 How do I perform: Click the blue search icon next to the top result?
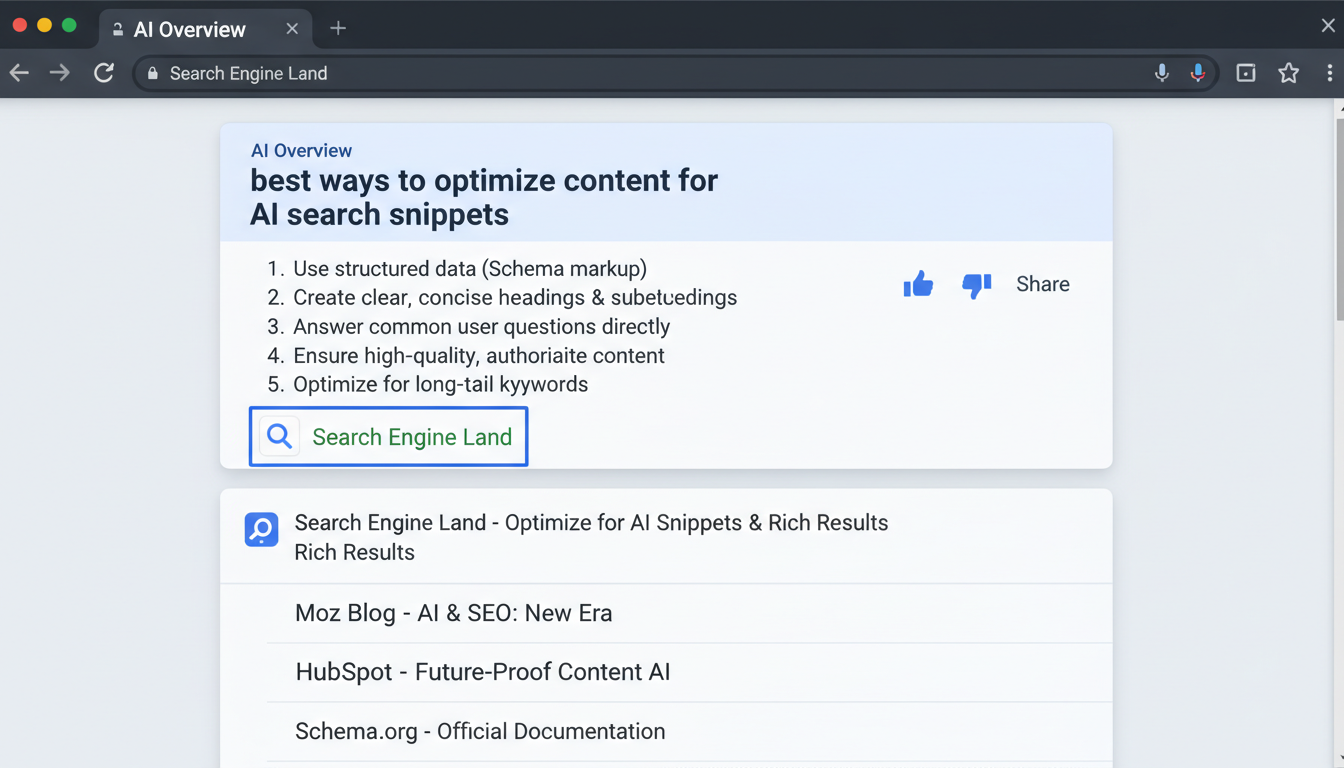[x=261, y=530]
